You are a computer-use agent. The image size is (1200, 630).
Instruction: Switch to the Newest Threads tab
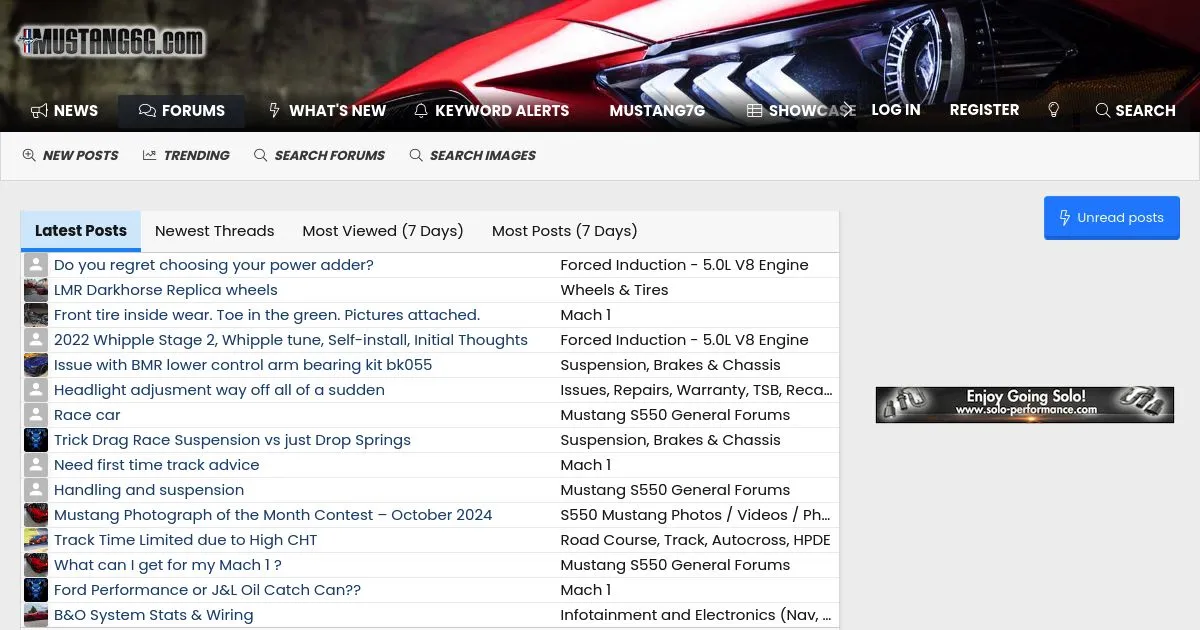click(215, 231)
